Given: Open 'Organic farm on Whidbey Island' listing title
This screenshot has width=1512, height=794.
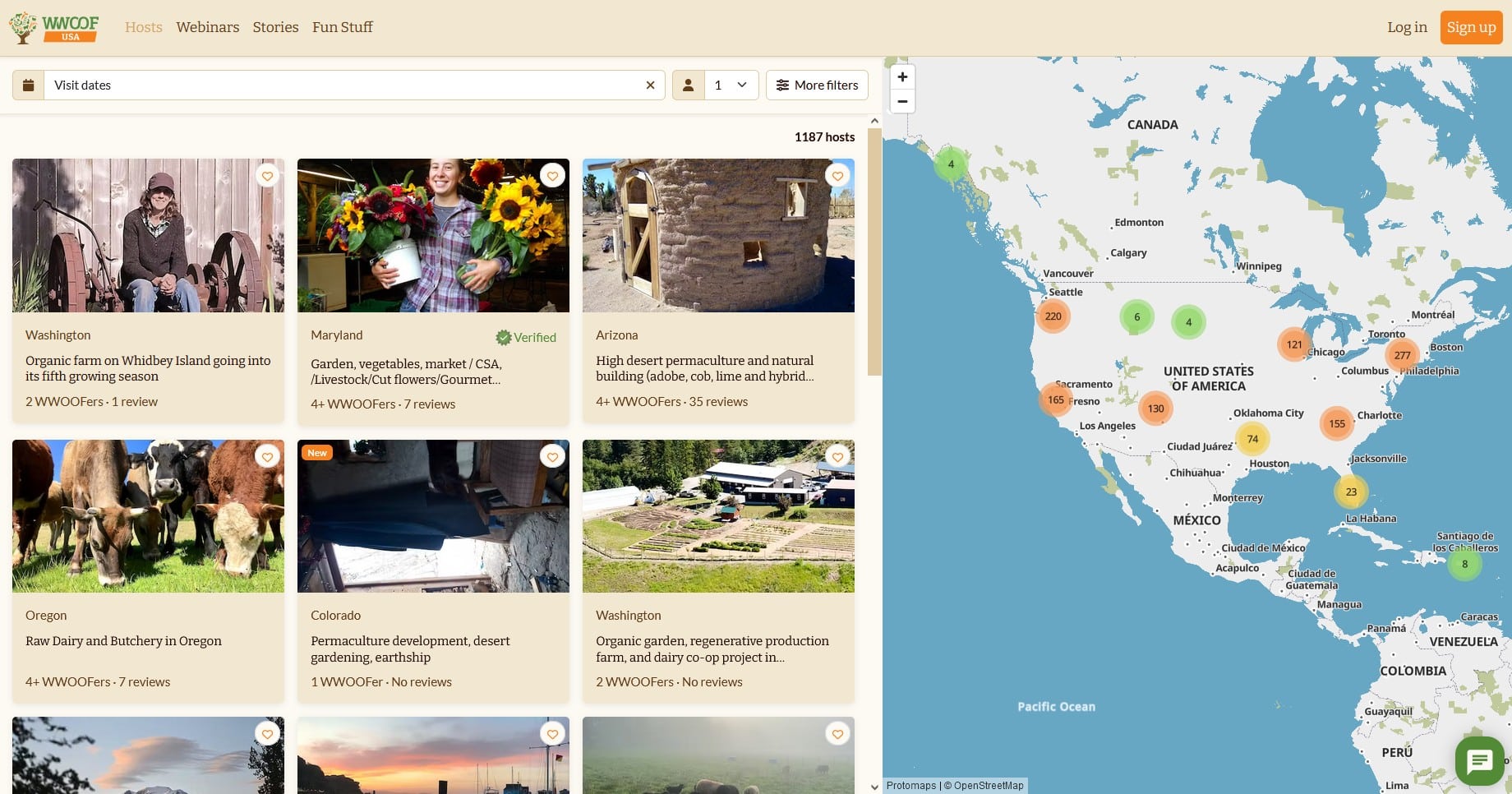Looking at the screenshot, I should pos(148,368).
